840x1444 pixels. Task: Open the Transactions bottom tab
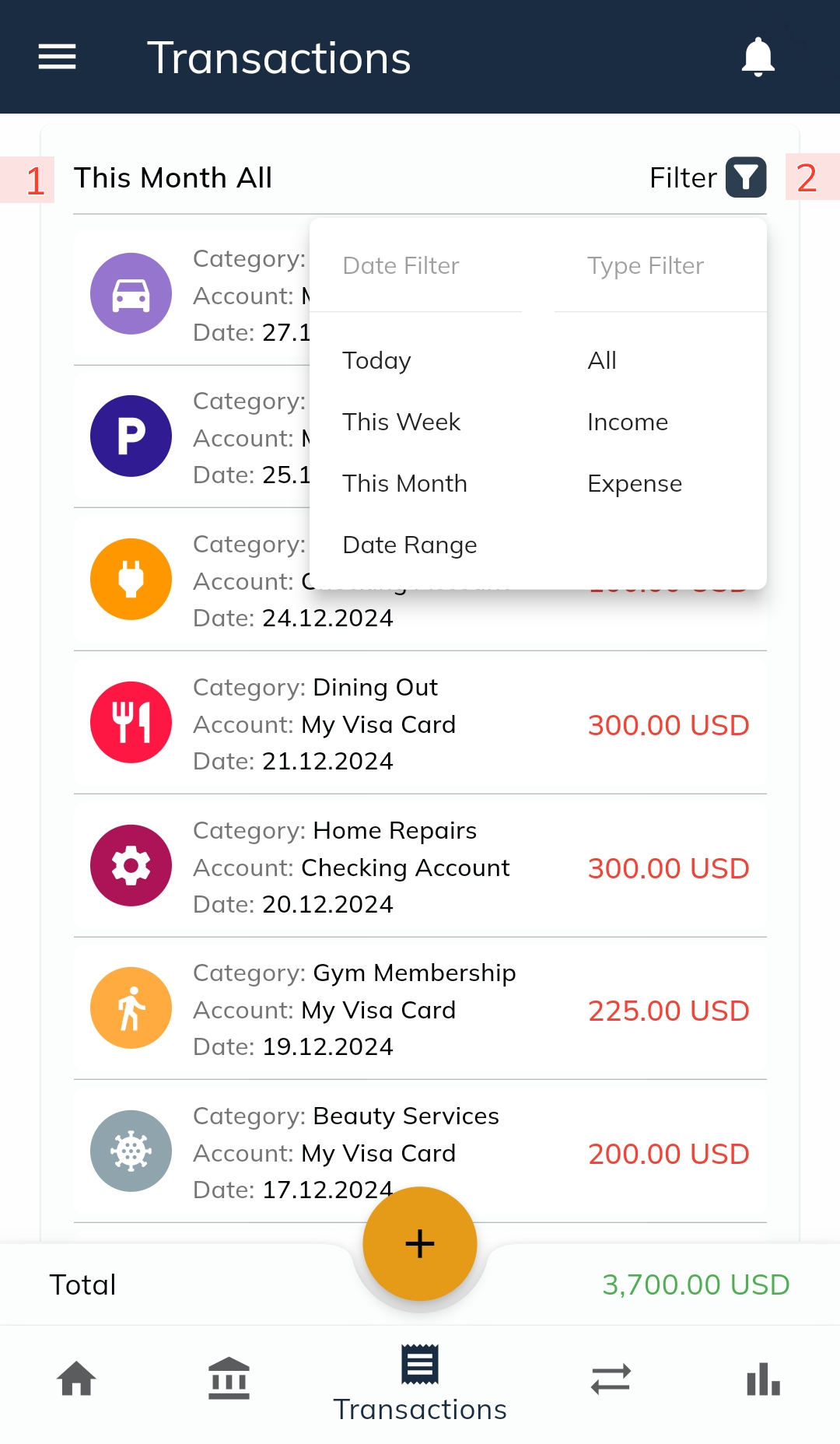420,1383
